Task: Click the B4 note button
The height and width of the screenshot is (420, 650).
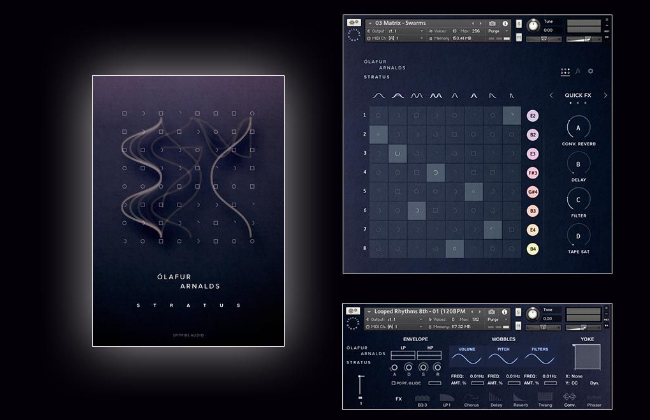Action: [x=533, y=249]
